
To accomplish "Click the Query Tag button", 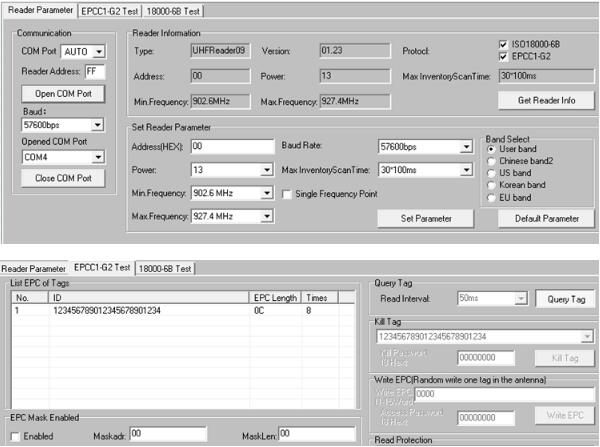I will click(x=565, y=298).
